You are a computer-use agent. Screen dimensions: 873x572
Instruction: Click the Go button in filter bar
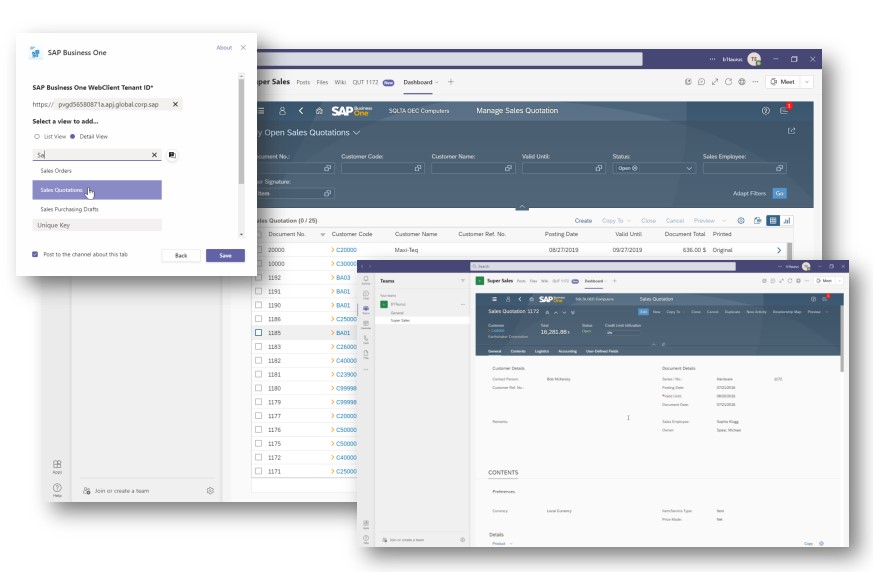click(779, 193)
